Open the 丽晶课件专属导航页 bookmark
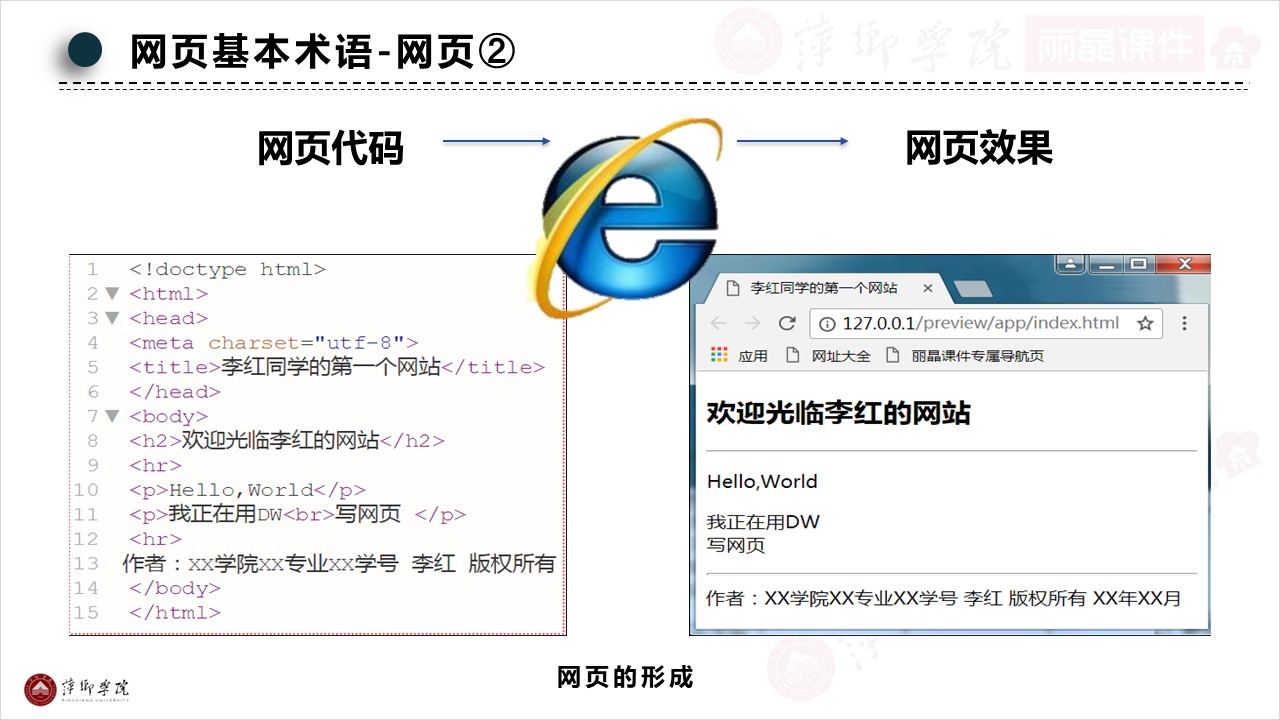The height and width of the screenshot is (720, 1280). point(964,355)
